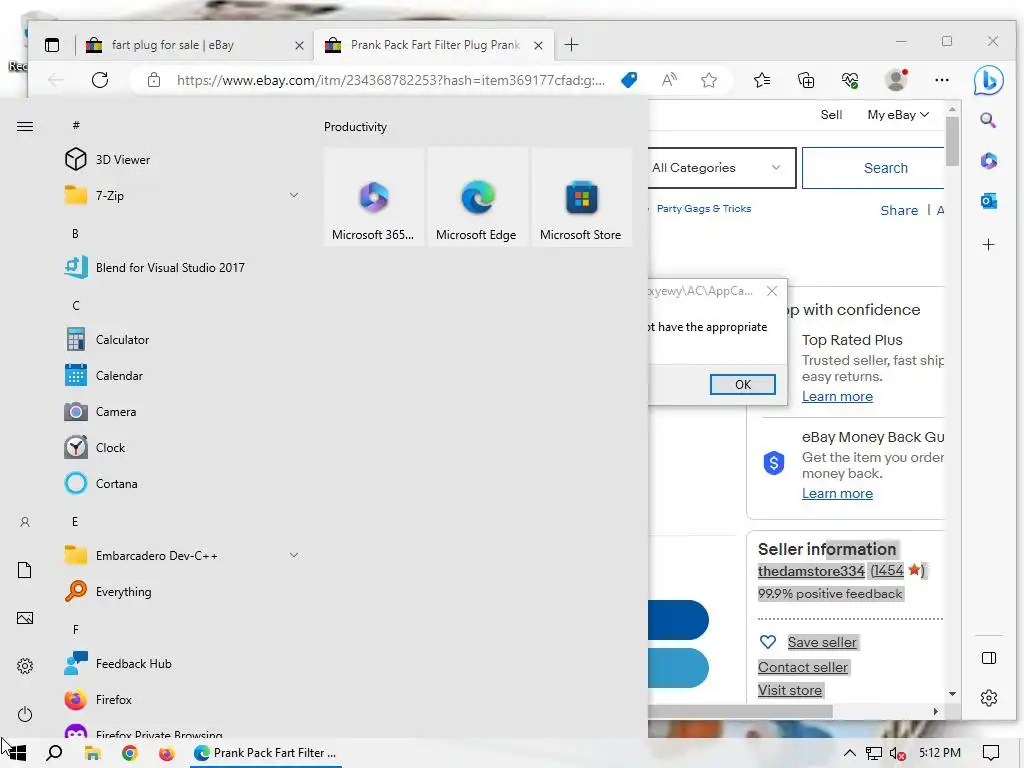
Task: Open seller thedamstore334 profile link
Action: pos(811,571)
